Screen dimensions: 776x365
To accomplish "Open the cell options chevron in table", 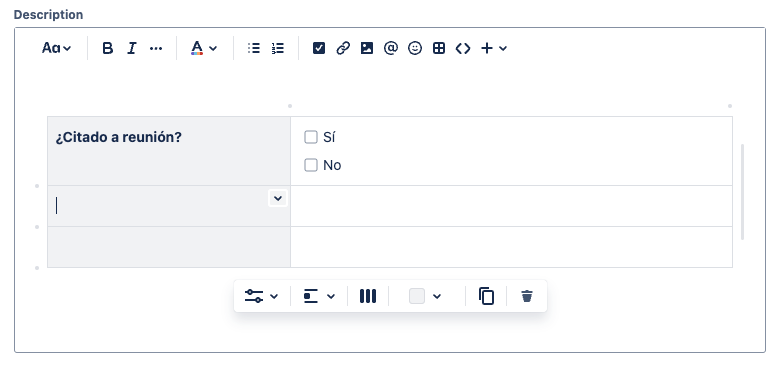I will pos(278,198).
